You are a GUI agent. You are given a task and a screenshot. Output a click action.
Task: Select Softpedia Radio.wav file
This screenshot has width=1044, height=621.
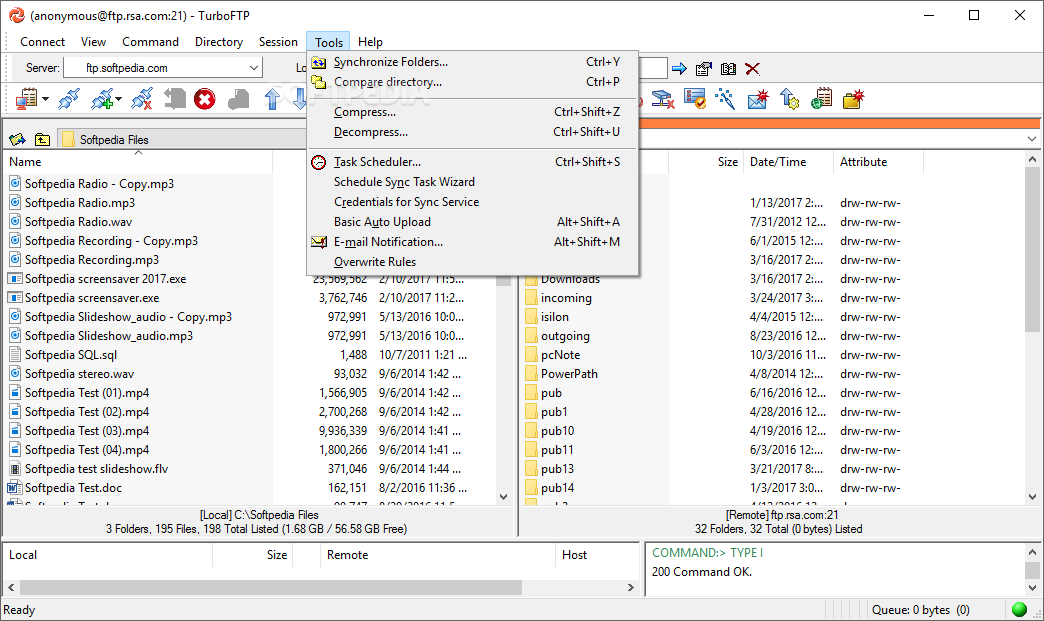[79, 222]
